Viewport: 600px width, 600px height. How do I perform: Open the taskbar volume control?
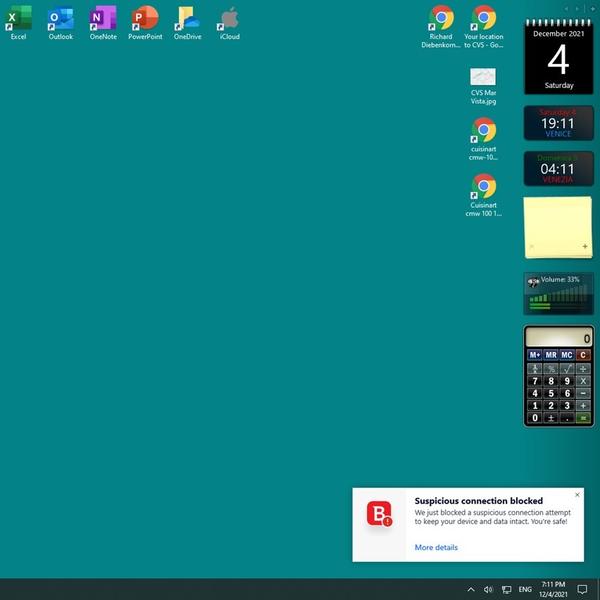[488, 590]
